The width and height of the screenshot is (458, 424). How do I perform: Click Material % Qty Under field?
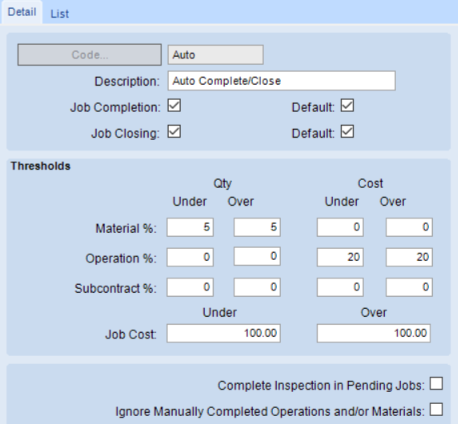point(190,227)
